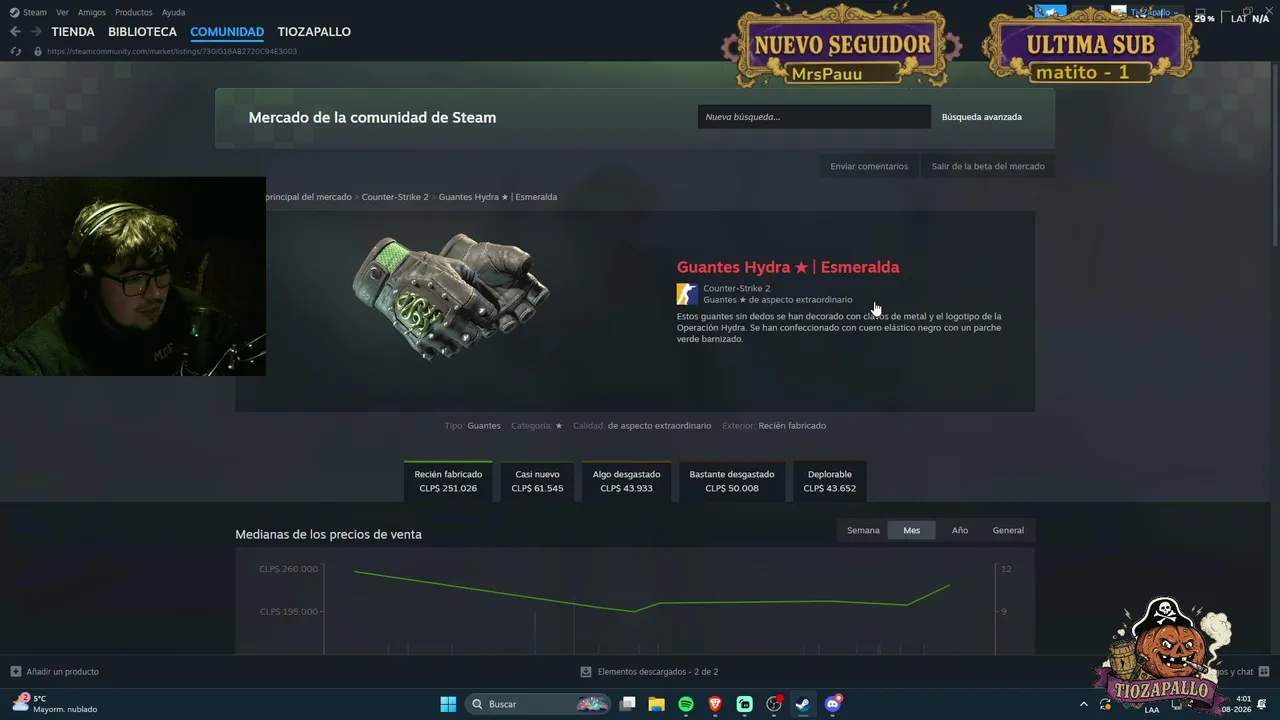Open Elementos descargados status
This screenshot has width=1280, height=720.
click(x=658, y=672)
